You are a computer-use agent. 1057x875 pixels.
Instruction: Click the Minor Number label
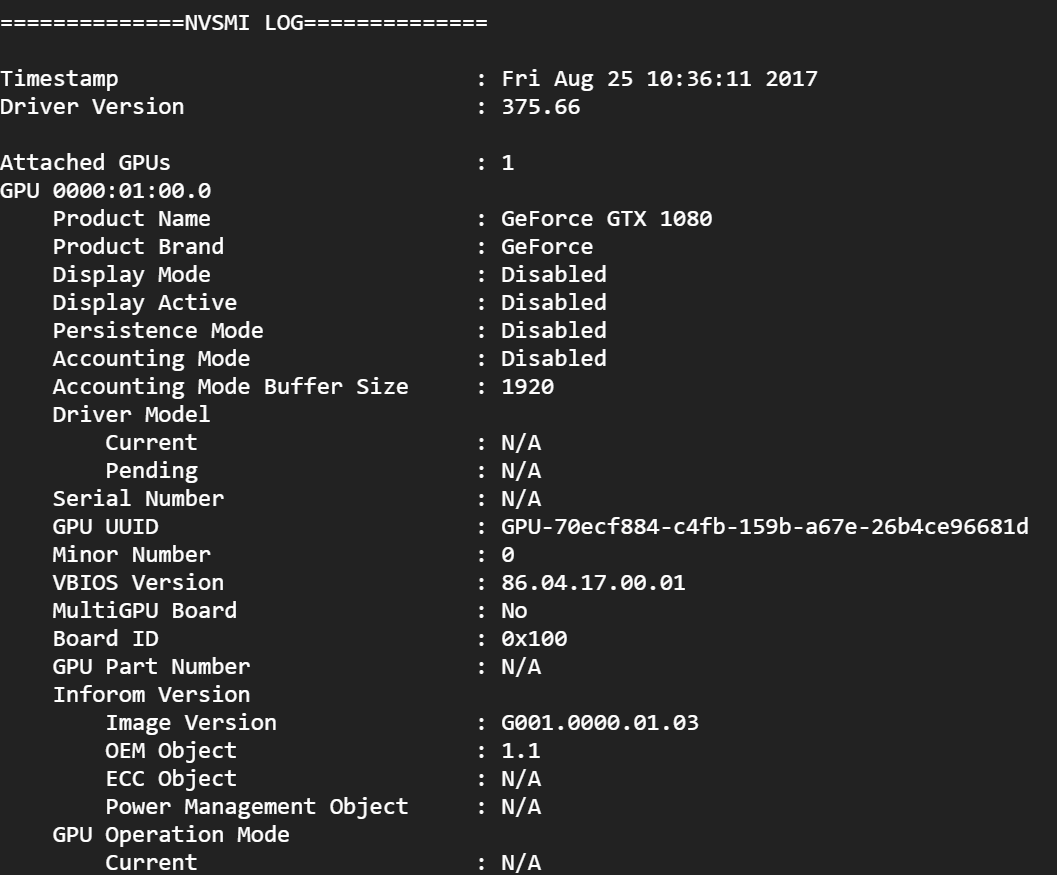click(131, 554)
